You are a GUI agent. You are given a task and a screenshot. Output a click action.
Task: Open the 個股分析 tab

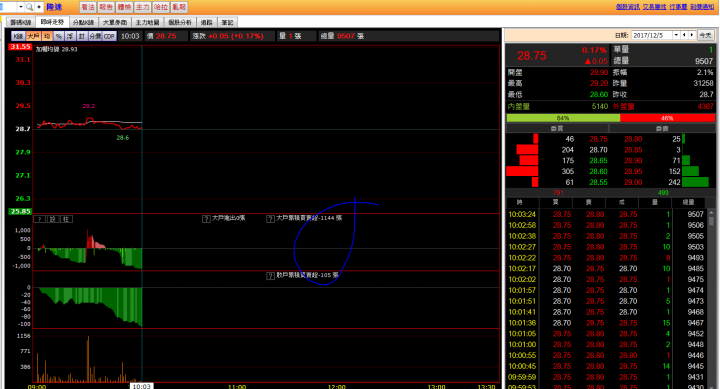pos(180,23)
